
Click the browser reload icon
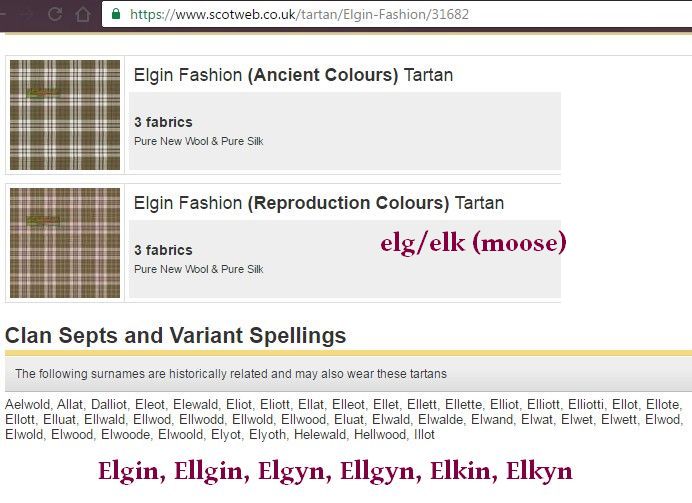pos(55,14)
